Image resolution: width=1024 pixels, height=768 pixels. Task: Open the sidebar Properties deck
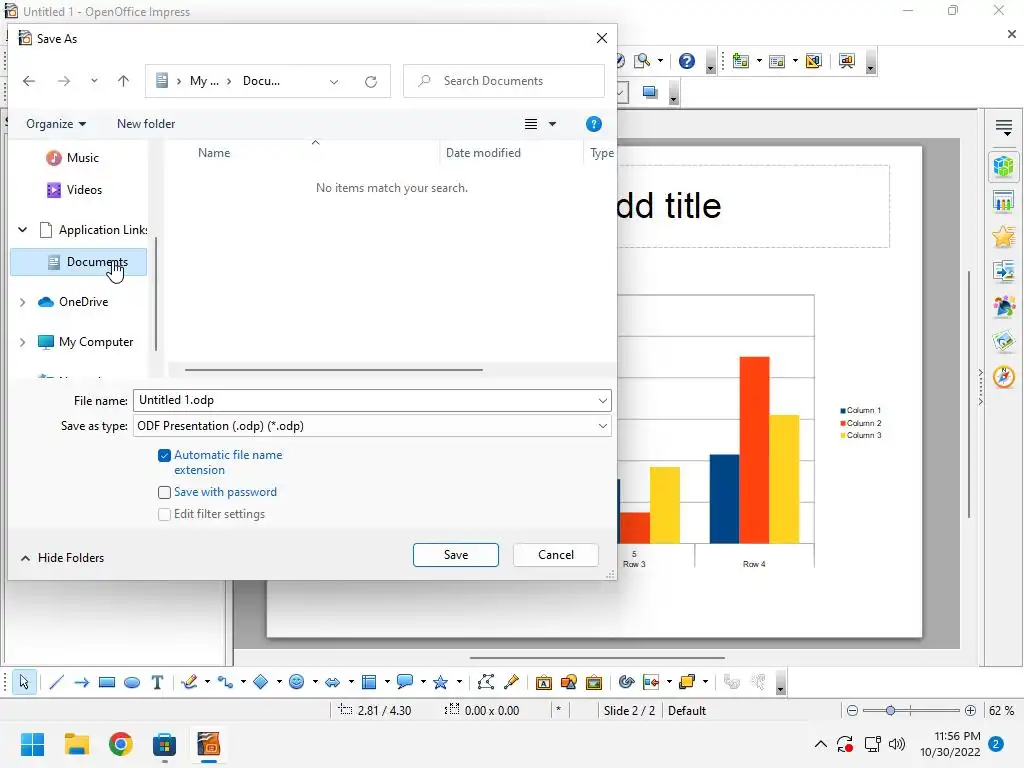(x=1004, y=166)
